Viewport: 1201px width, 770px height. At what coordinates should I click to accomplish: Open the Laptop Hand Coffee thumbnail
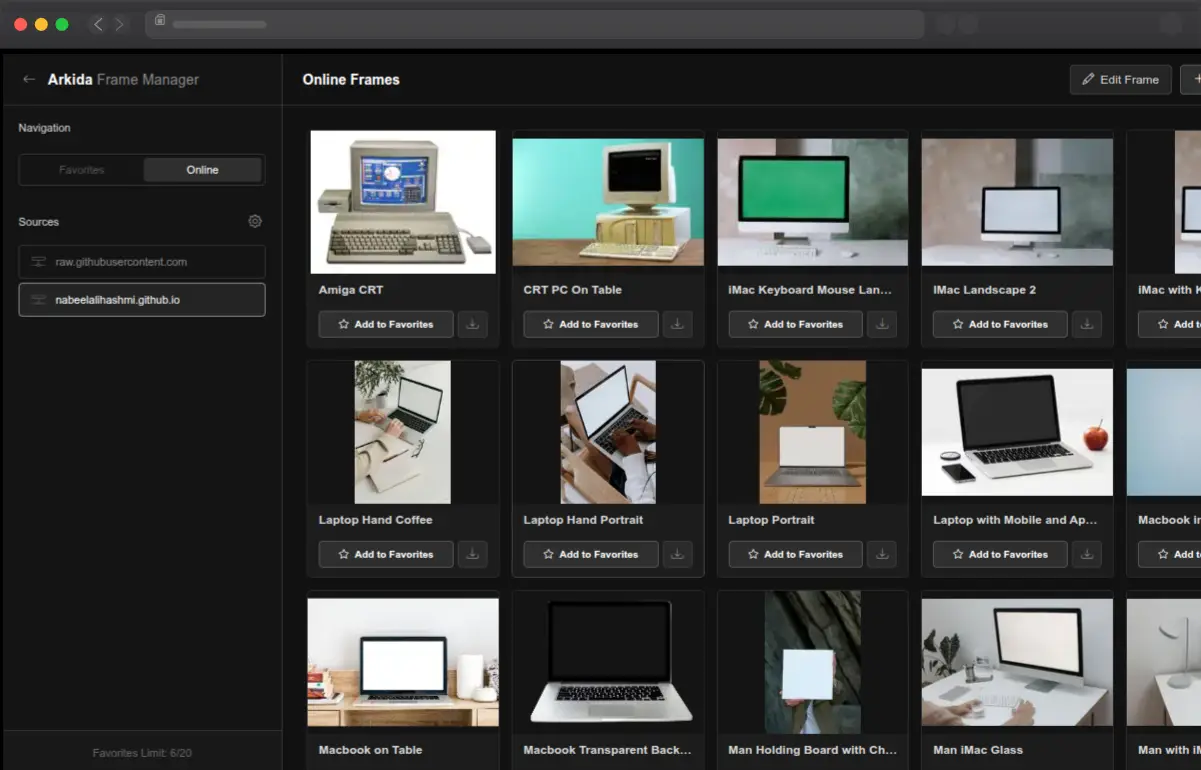point(403,432)
